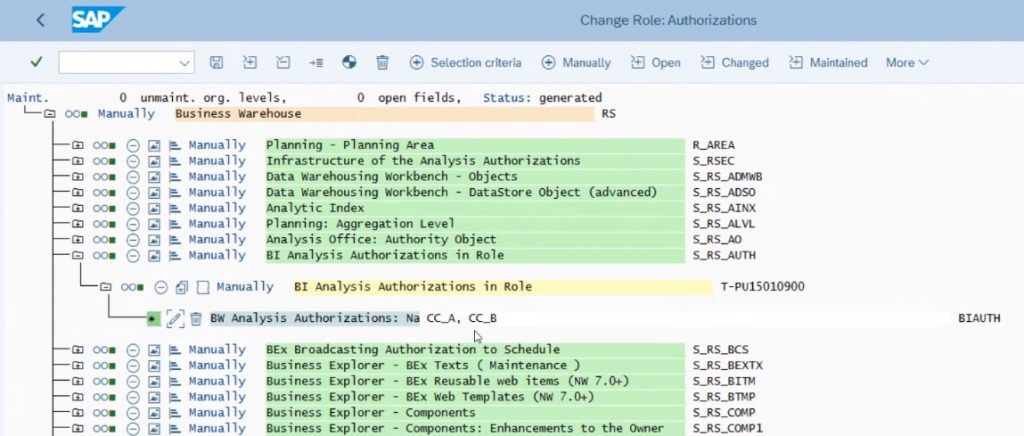Click the copy icon on T-PU15010900 row
The width and height of the screenshot is (1024, 436).
(182, 287)
